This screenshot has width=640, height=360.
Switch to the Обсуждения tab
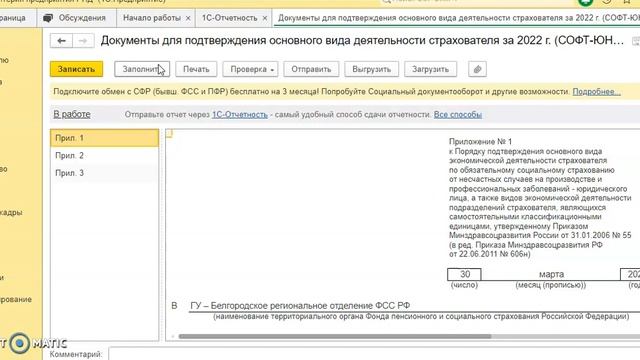(x=77, y=18)
